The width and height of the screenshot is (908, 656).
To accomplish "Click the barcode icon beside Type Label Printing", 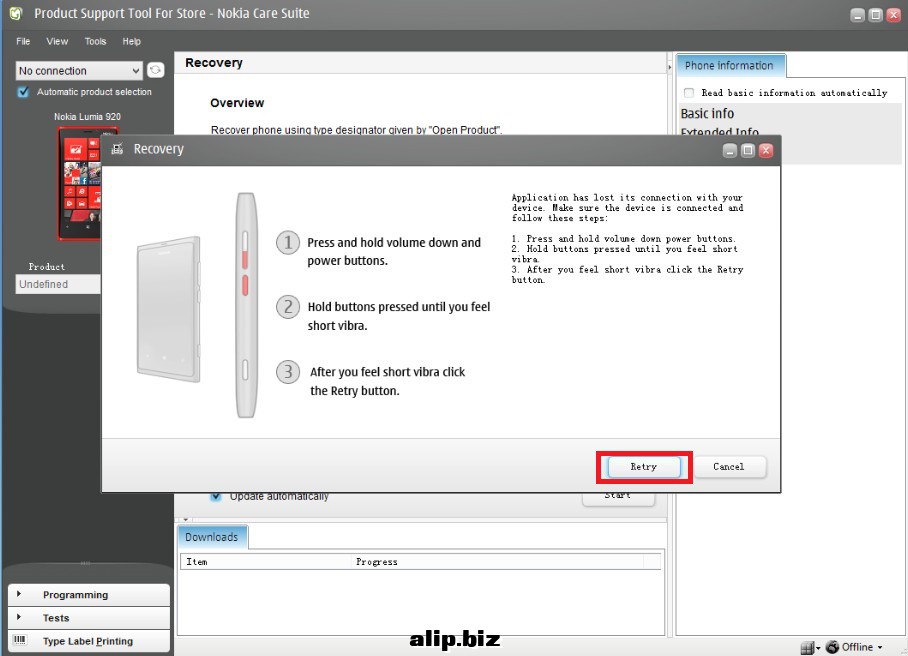I will click(x=20, y=640).
